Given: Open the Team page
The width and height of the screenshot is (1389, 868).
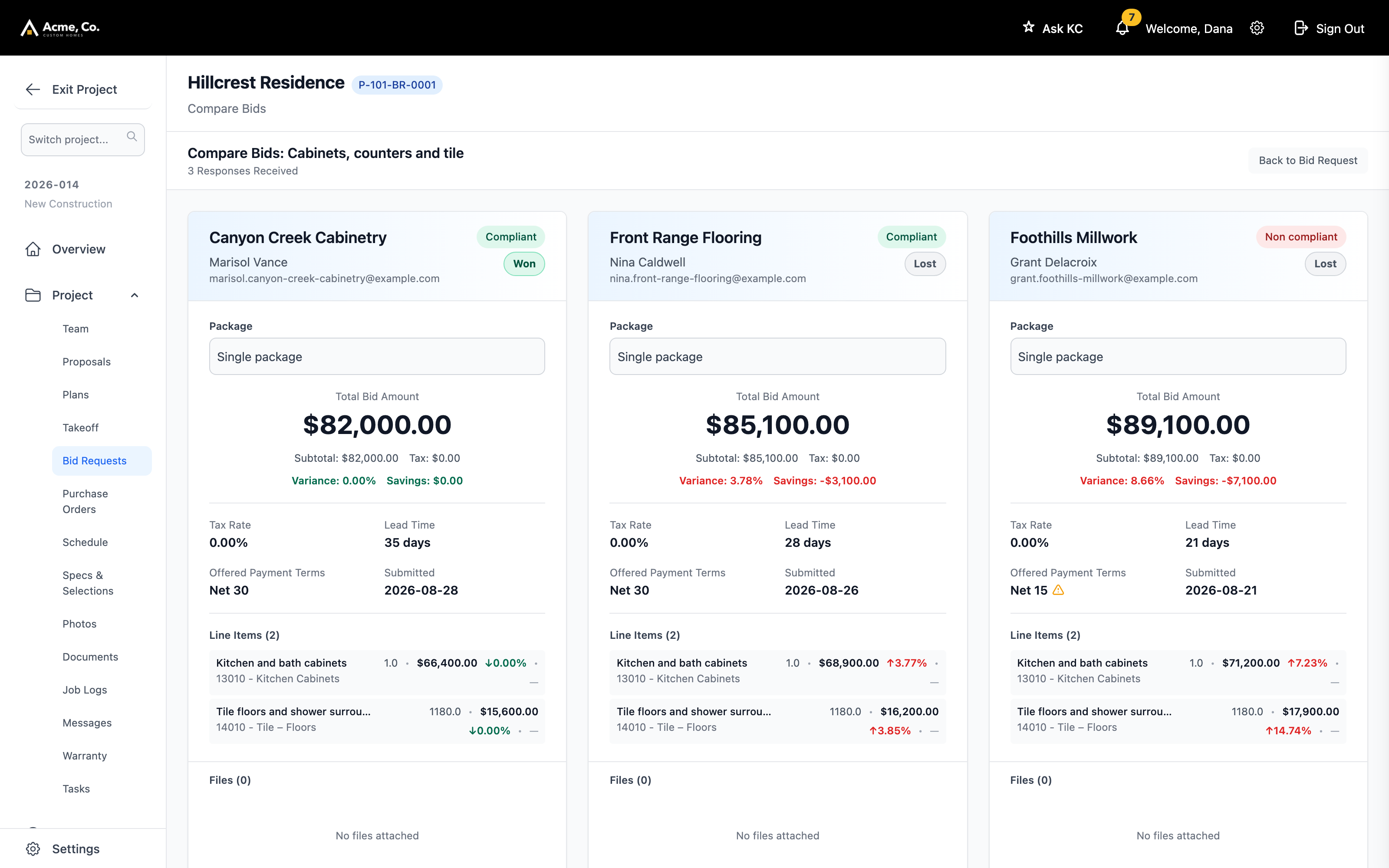Looking at the screenshot, I should [76, 329].
